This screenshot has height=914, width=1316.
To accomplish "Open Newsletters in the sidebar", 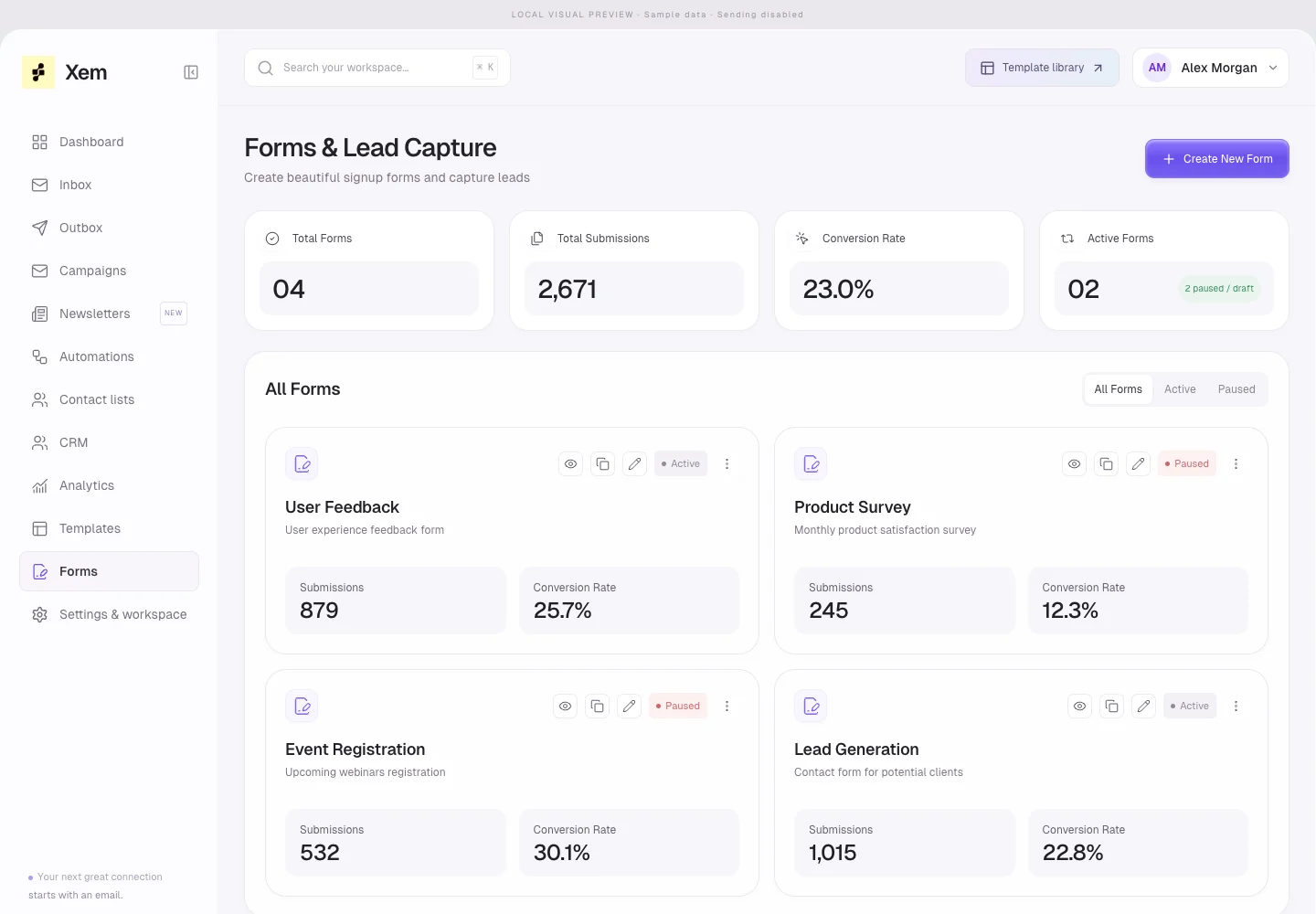I will coord(110,314).
